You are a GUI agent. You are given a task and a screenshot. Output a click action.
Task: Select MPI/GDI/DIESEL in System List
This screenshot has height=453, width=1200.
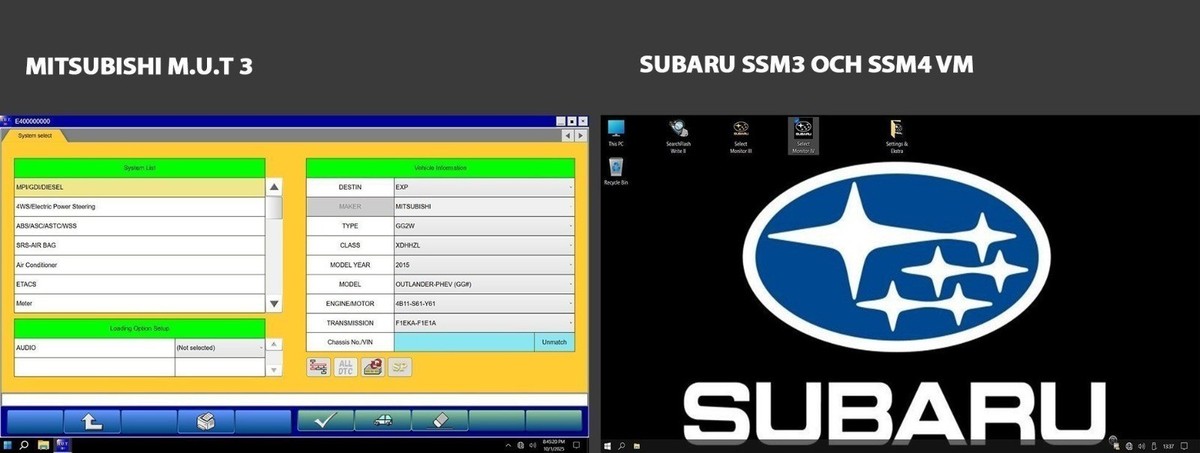(140, 187)
